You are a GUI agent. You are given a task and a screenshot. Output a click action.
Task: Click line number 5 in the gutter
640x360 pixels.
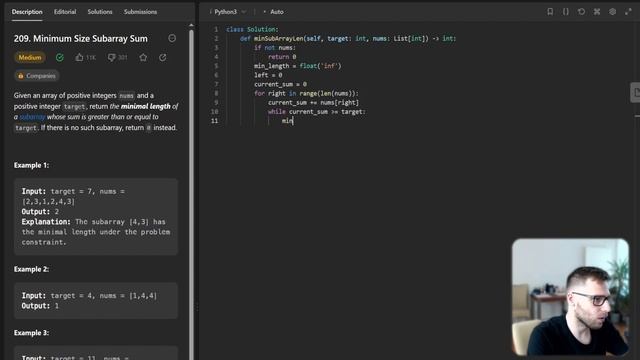tap(216, 66)
